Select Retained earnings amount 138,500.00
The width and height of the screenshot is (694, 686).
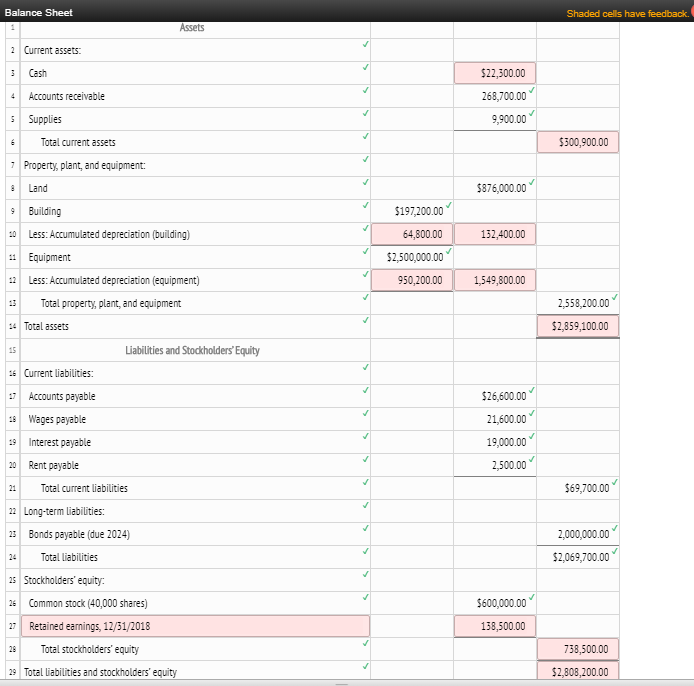494,626
